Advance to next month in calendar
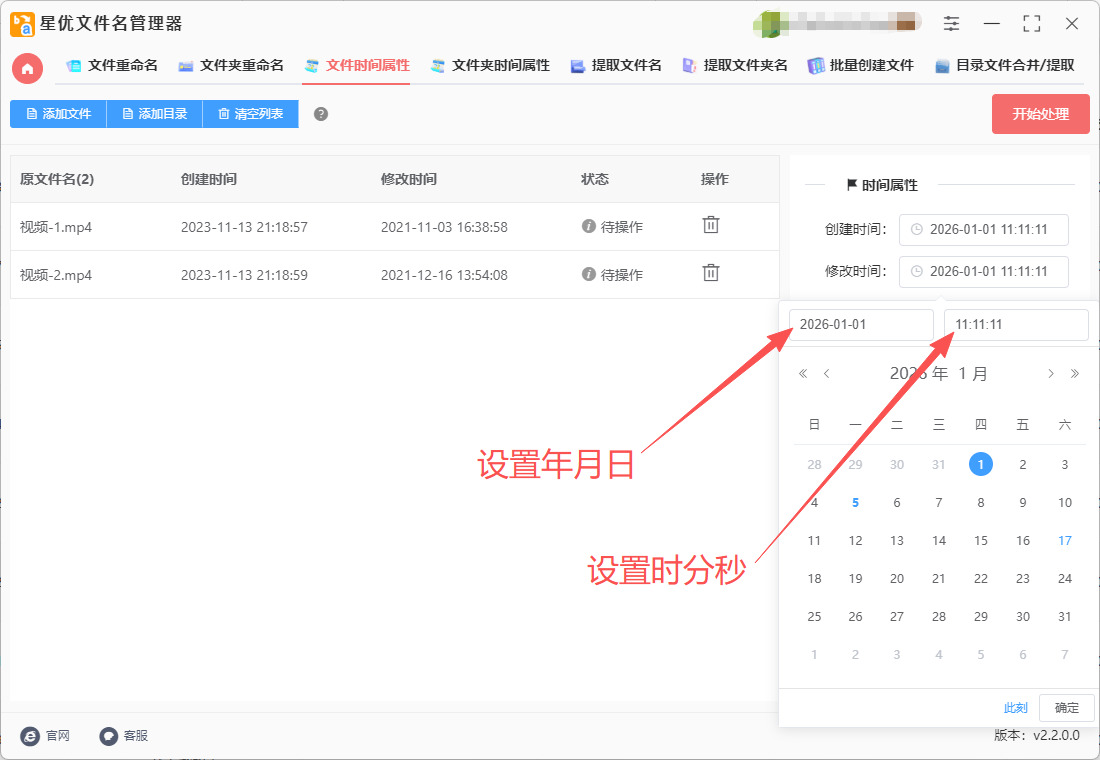 pos(1050,374)
